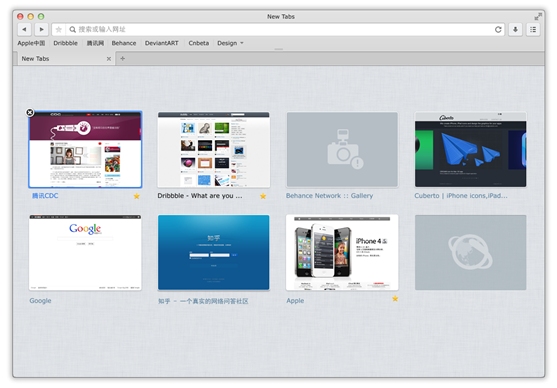
Task: Close the New Tabs tab
Action: [109, 59]
